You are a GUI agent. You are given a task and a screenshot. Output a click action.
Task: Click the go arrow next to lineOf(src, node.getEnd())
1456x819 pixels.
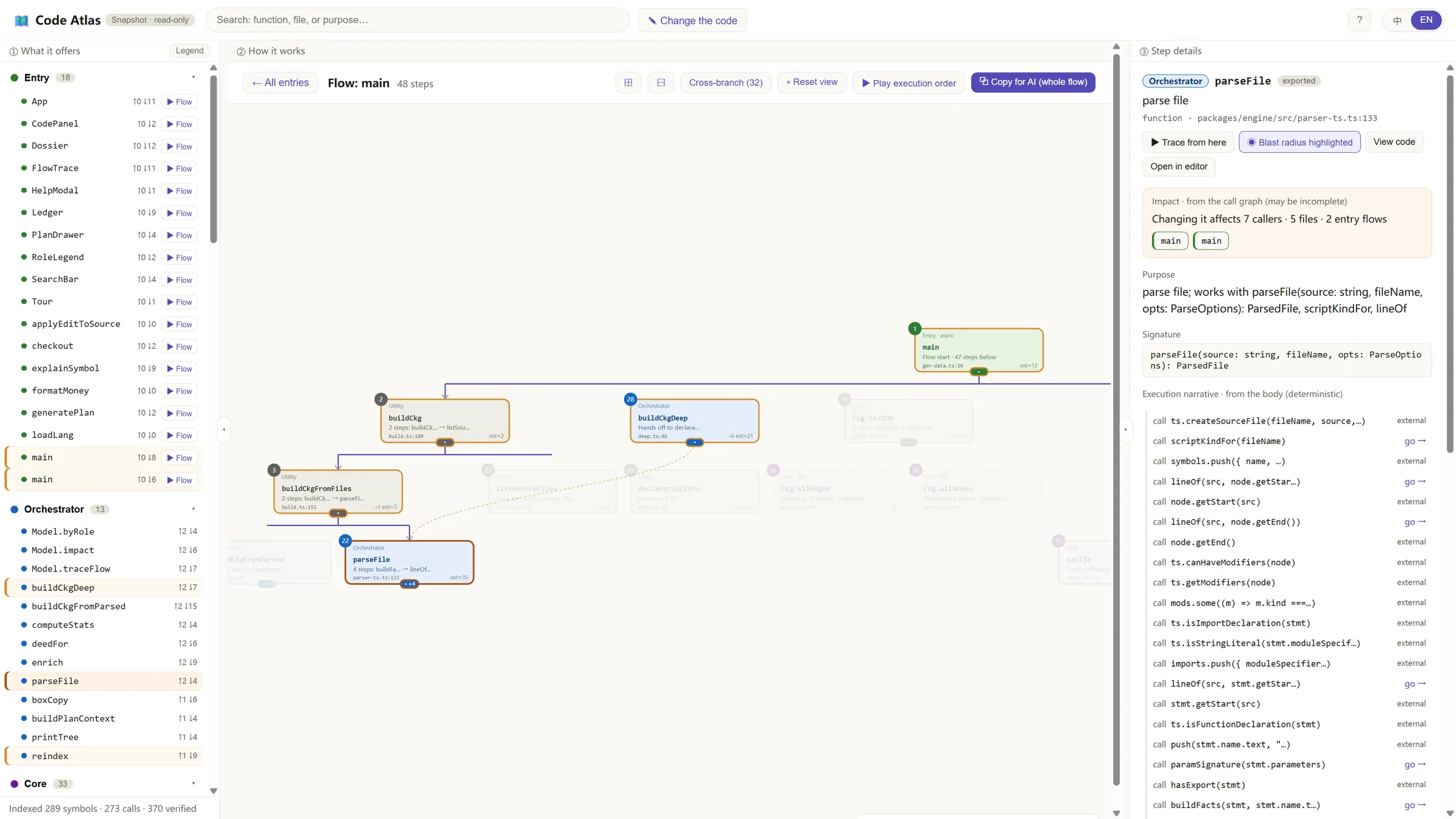point(1415,522)
